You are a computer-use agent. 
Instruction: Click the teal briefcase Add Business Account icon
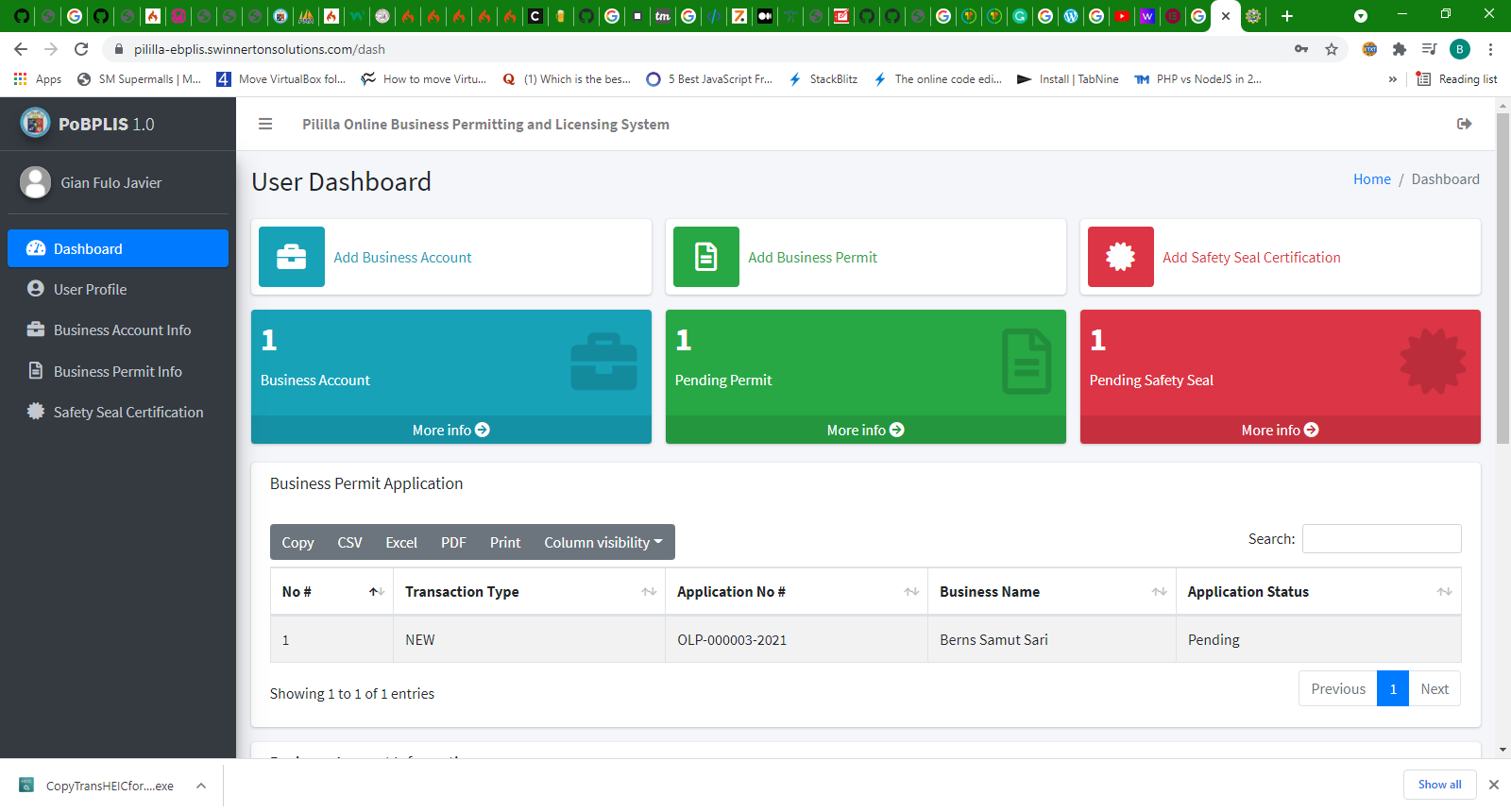point(292,257)
